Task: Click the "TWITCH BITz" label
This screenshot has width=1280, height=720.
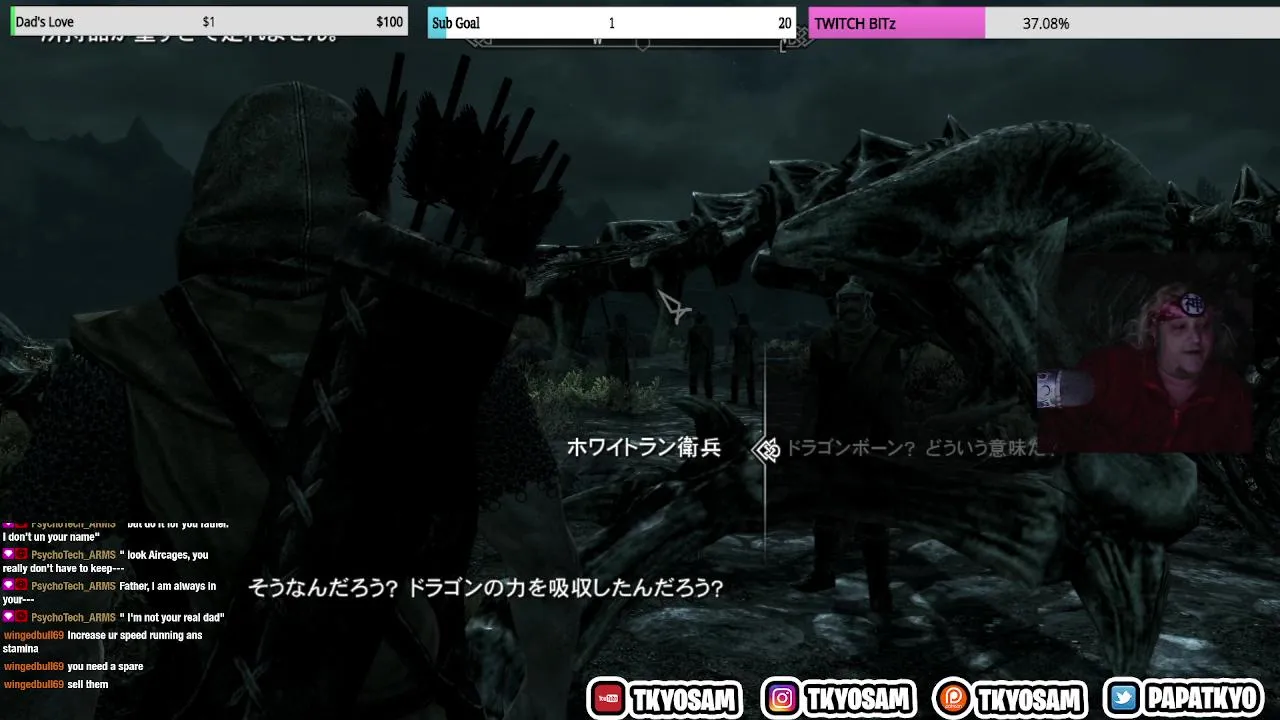Action: [853, 23]
